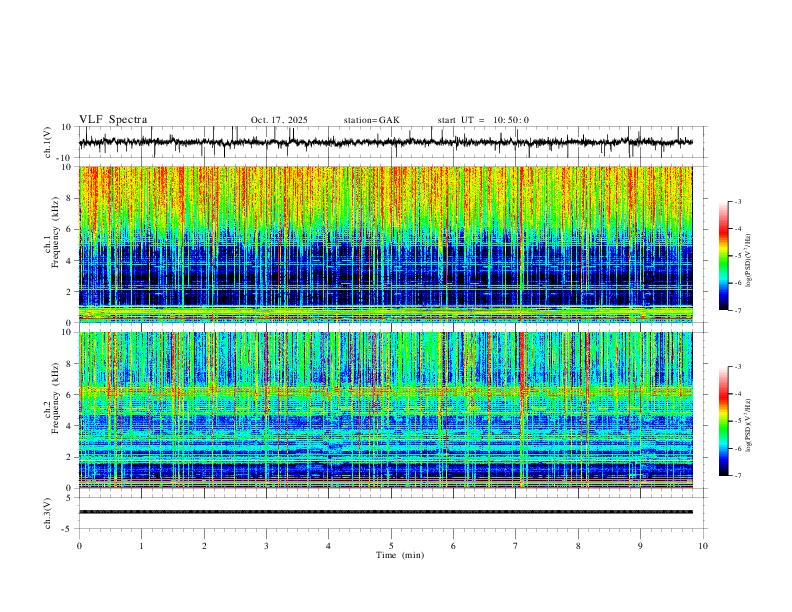Click the "Time (min)" axis title
The width and height of the screenshot is (792, 612).
400,555
